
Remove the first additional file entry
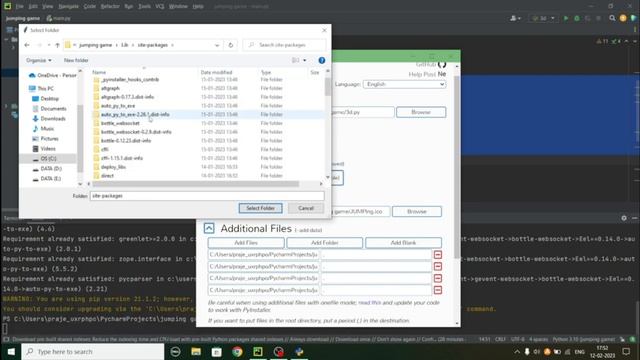tap(438, 255)
